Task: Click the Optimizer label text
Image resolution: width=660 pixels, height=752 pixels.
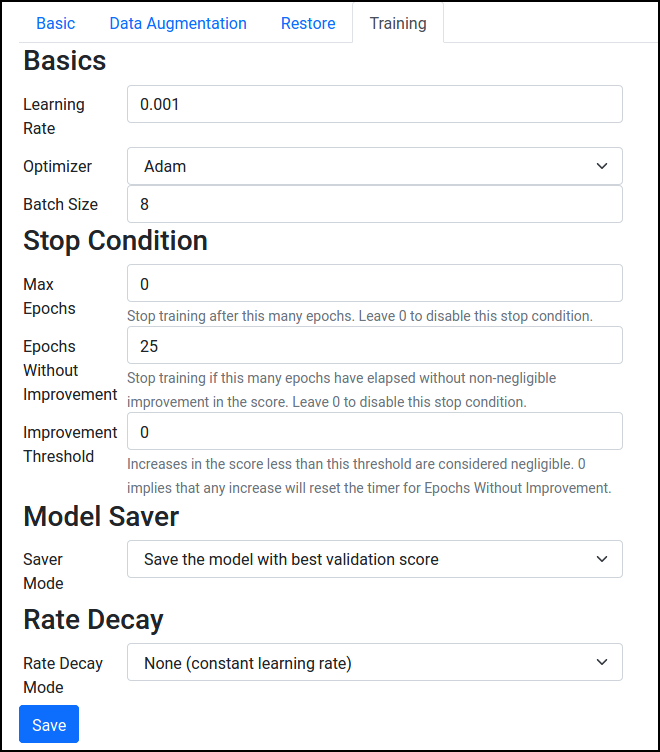Action: [57, 166]
